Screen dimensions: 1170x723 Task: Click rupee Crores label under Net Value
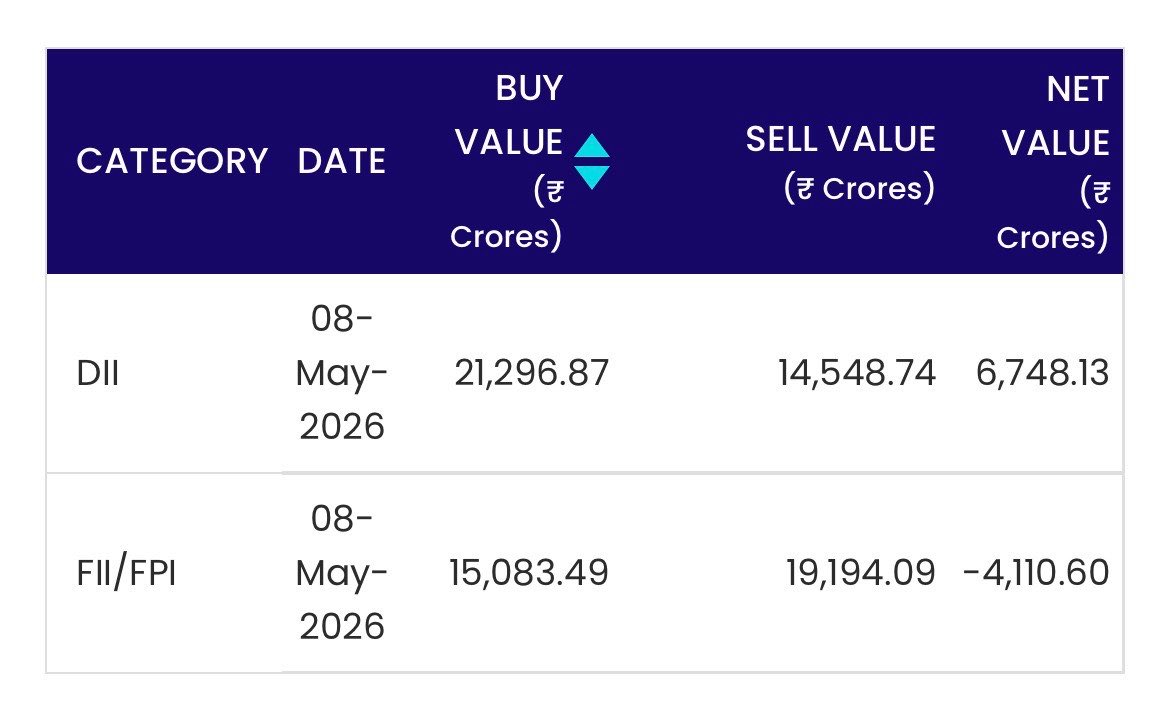point(1053,215)
